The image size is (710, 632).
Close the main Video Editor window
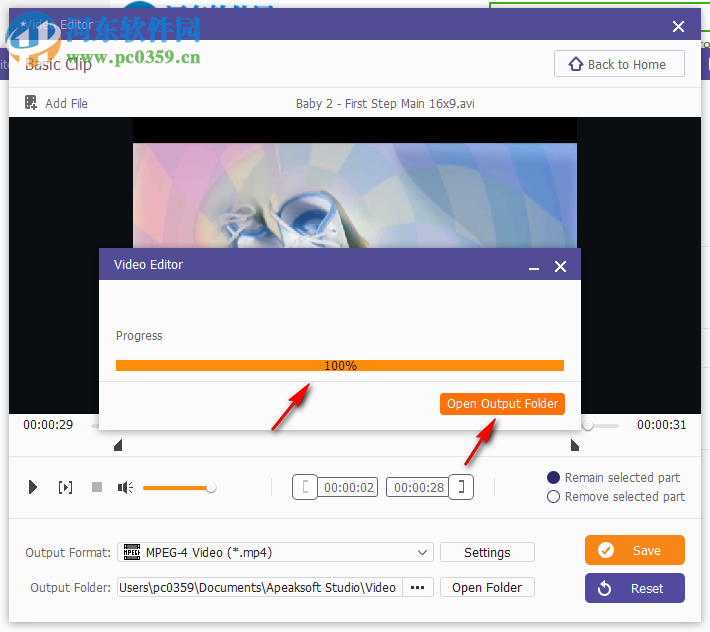678,26
